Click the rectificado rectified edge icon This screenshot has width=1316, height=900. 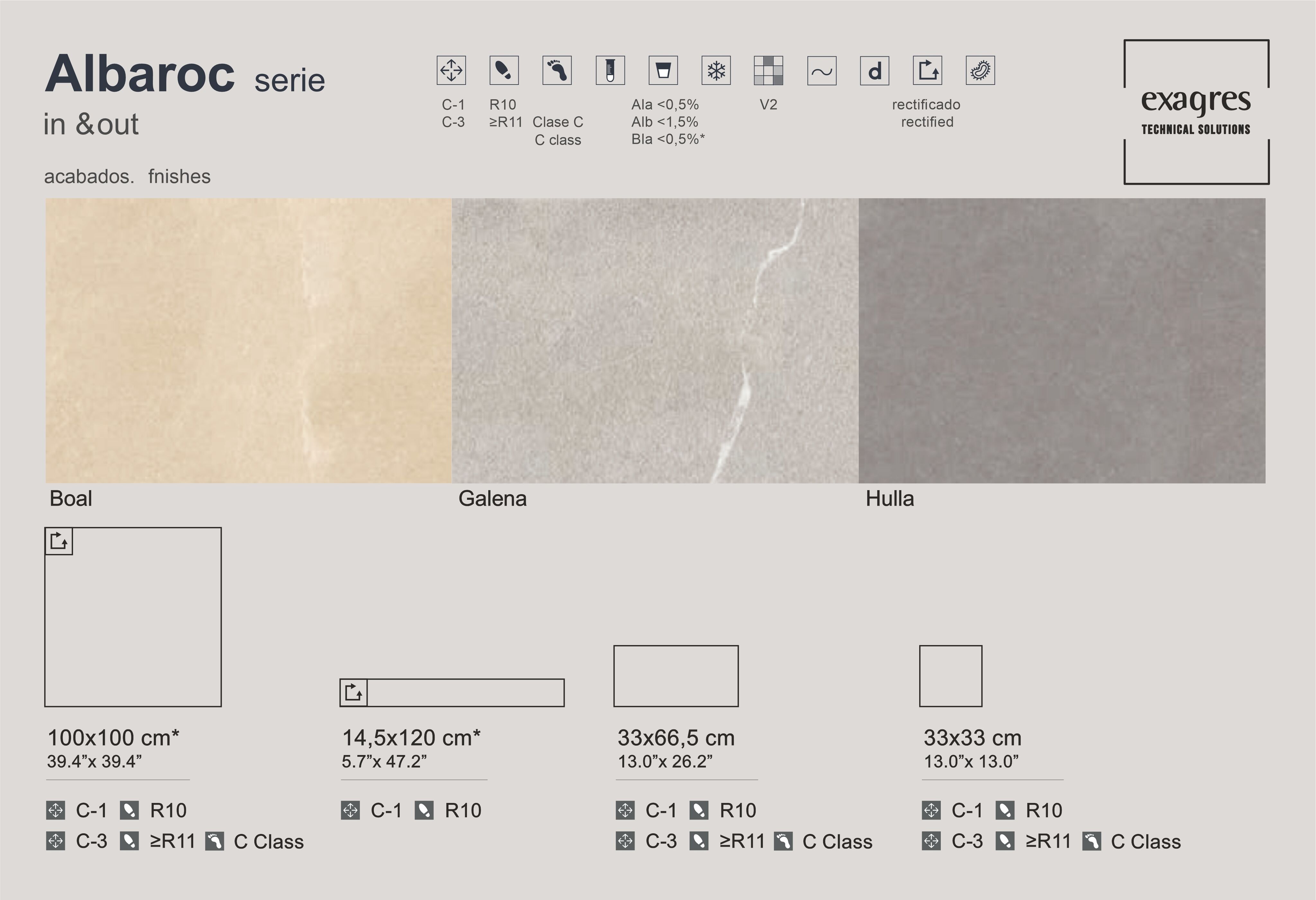[x=928, y=71]
